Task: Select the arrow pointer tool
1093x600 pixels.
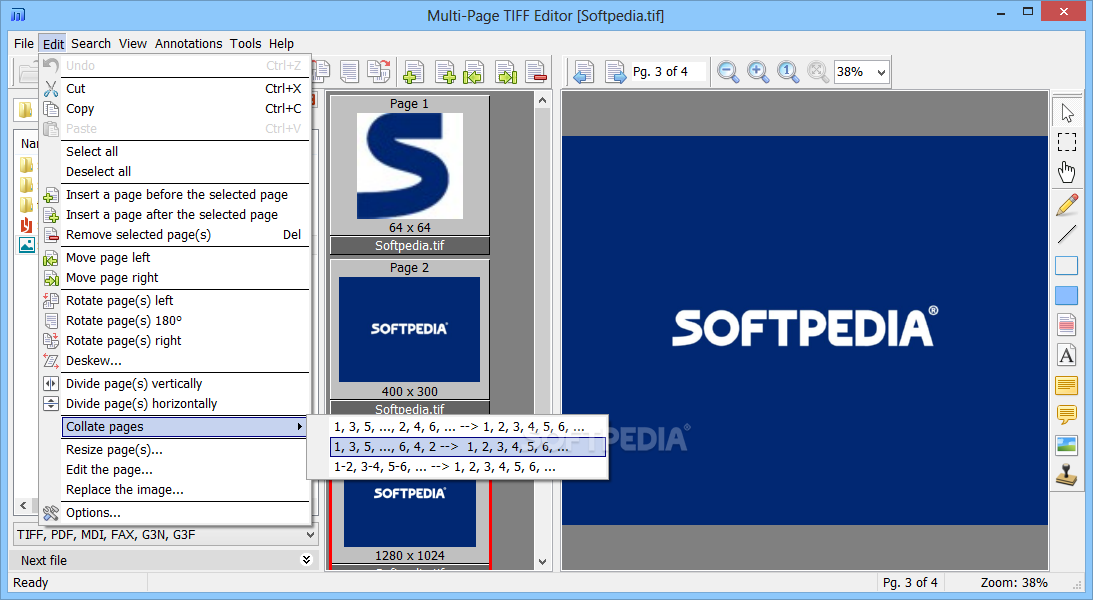Action: click(x=1067, y=112)
